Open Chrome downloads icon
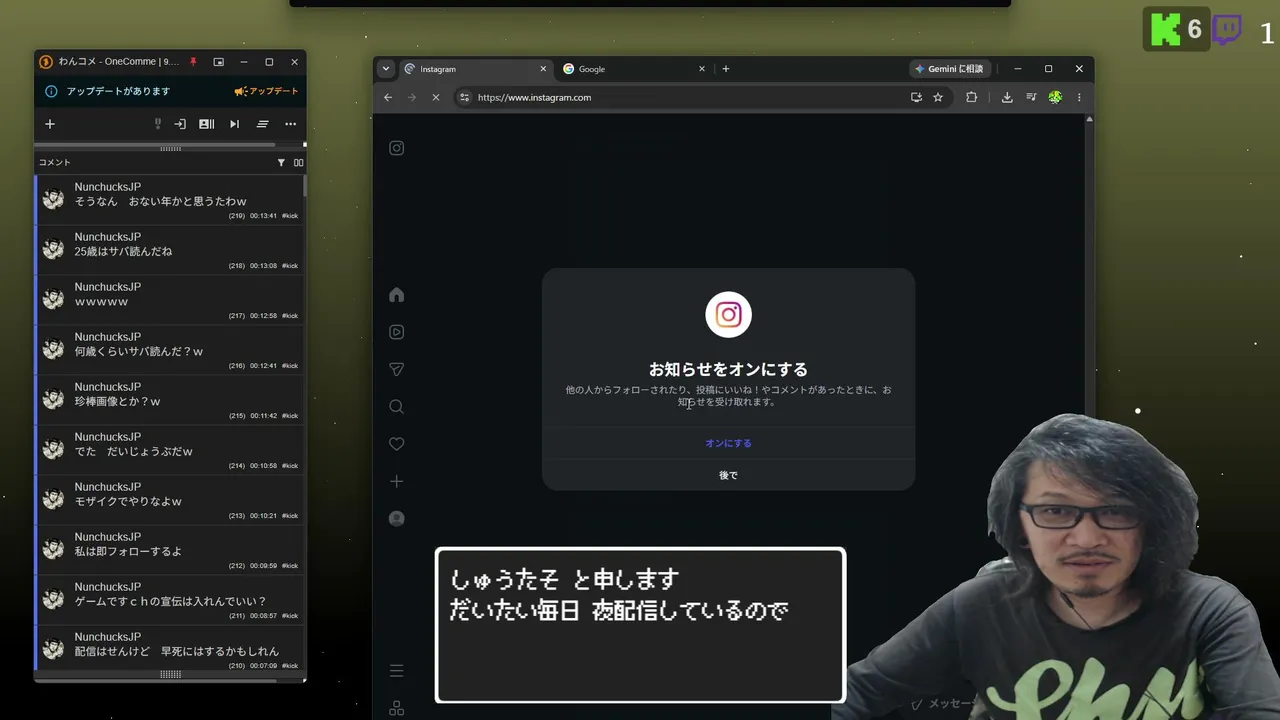This screenshot has width=1280, height=720. [1007, 97]
